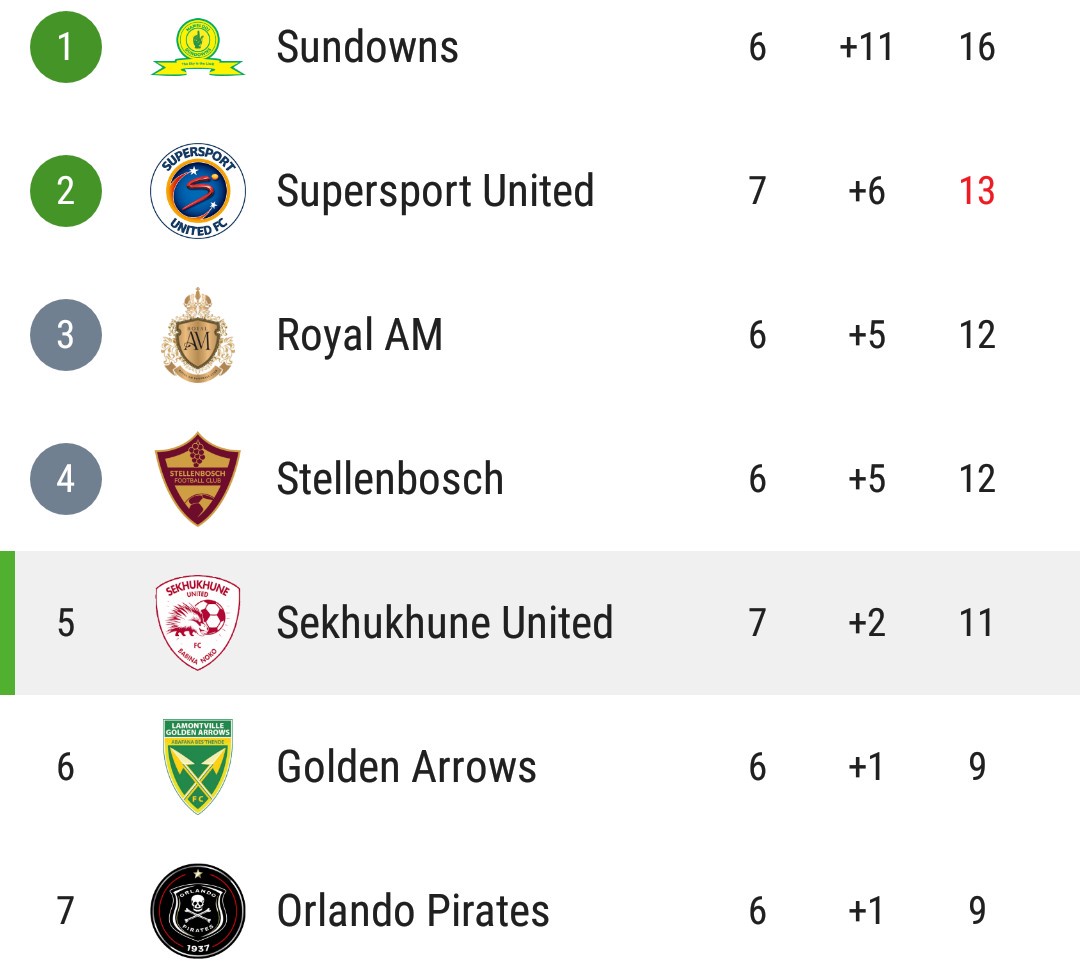Open the Golden Arrows club badge
Screen dimensions: 1080x961
198,767
